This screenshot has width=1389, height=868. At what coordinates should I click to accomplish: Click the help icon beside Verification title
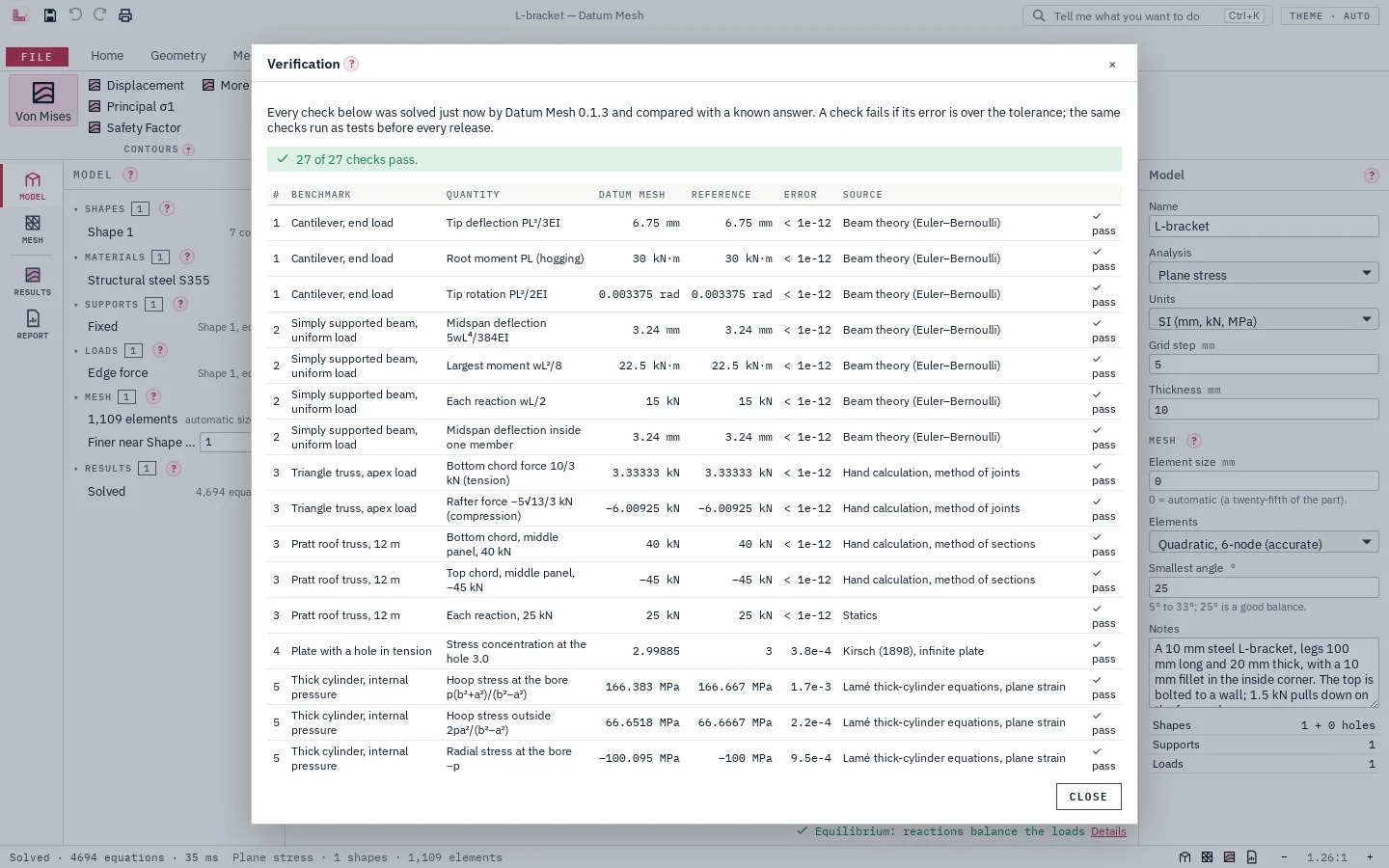[x=352, y=64]
